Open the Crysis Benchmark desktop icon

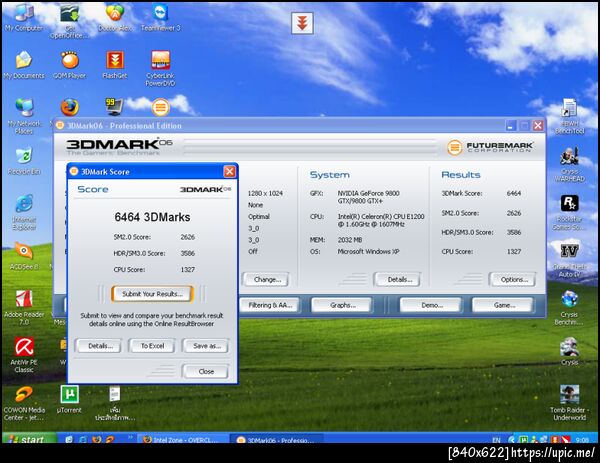(x=569, y=308)
